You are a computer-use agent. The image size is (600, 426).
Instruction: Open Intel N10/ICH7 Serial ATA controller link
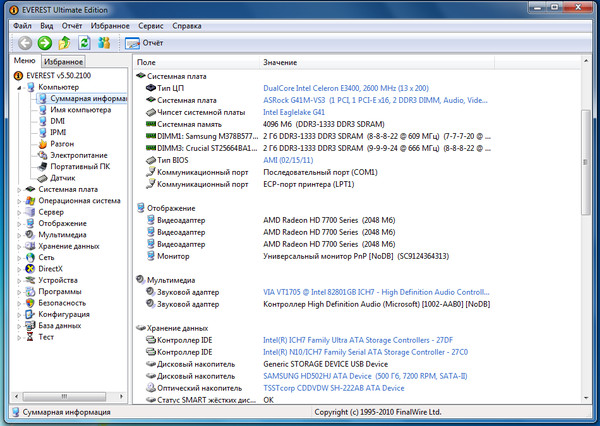pos(365,352)
